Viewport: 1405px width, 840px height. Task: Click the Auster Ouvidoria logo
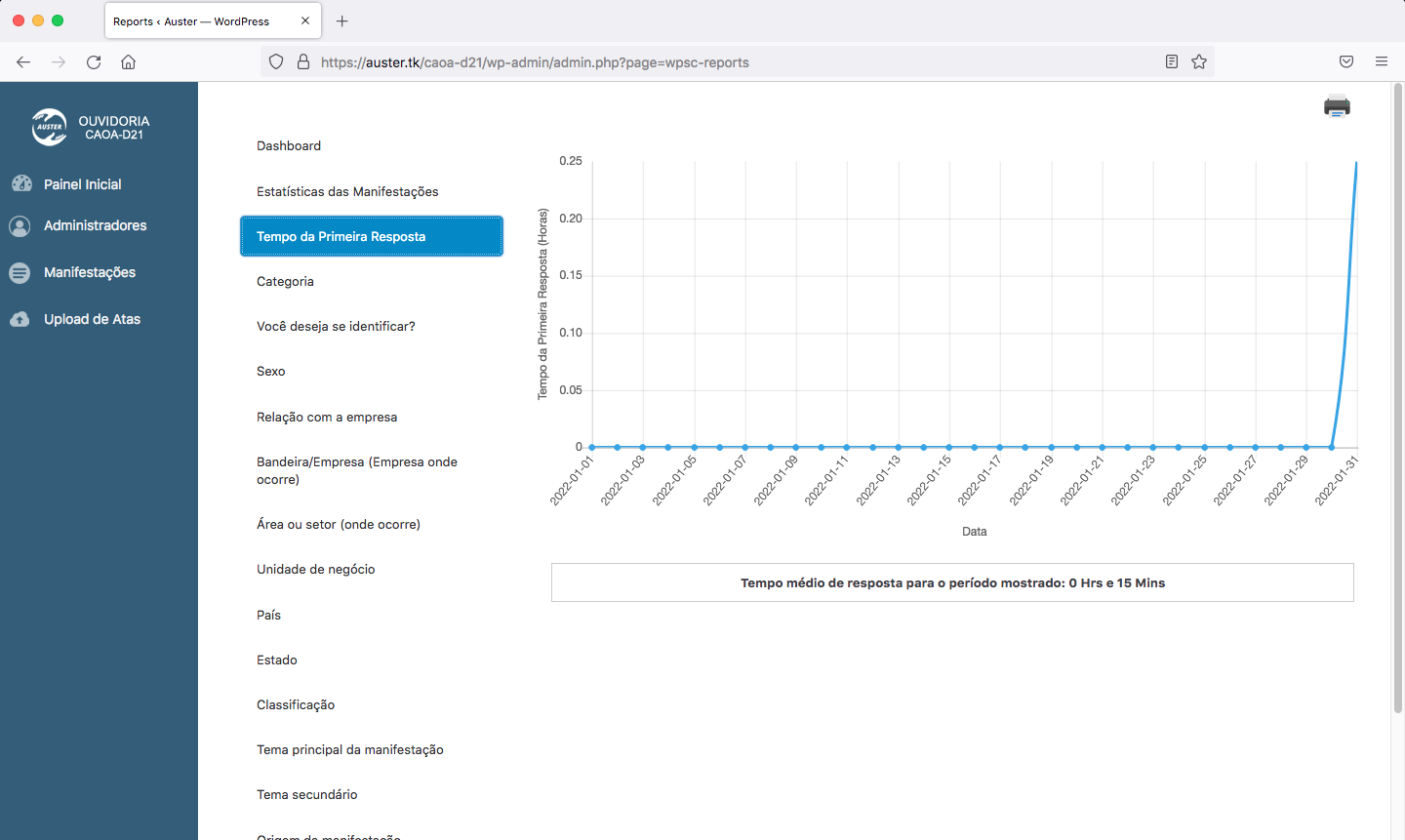click(49, 127)
